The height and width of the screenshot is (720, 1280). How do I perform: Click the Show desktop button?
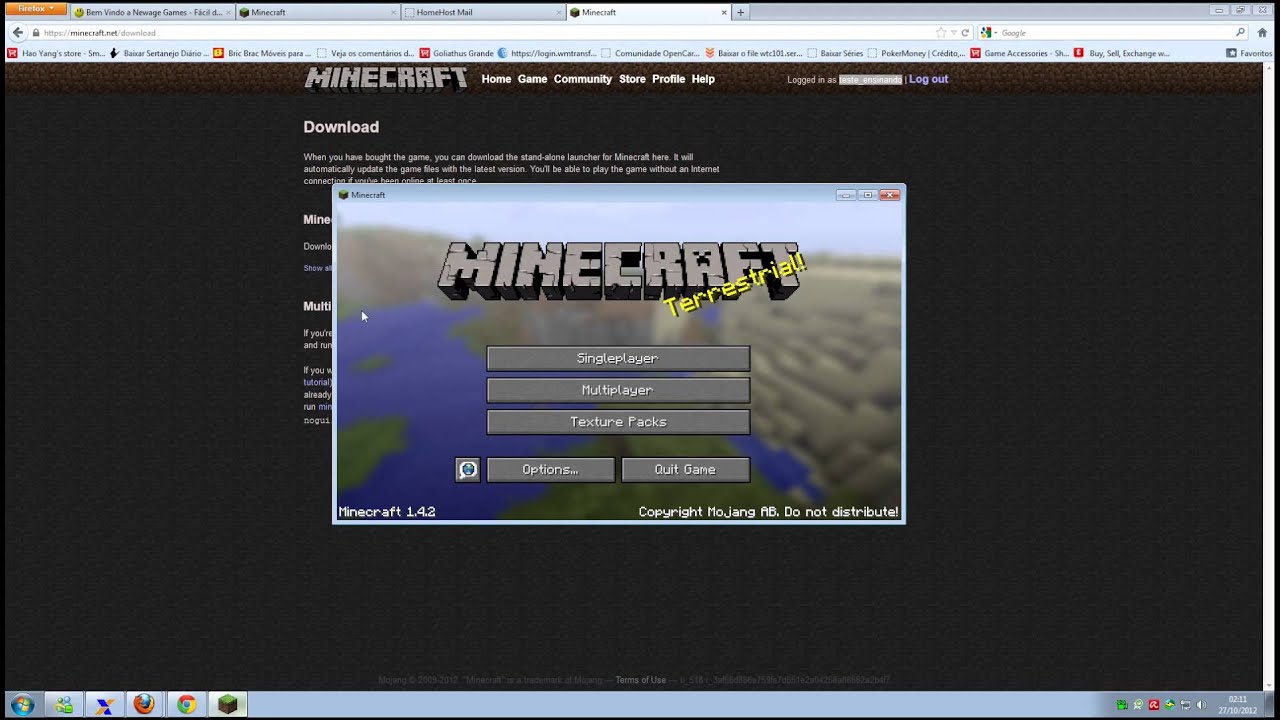(1270, 705)
